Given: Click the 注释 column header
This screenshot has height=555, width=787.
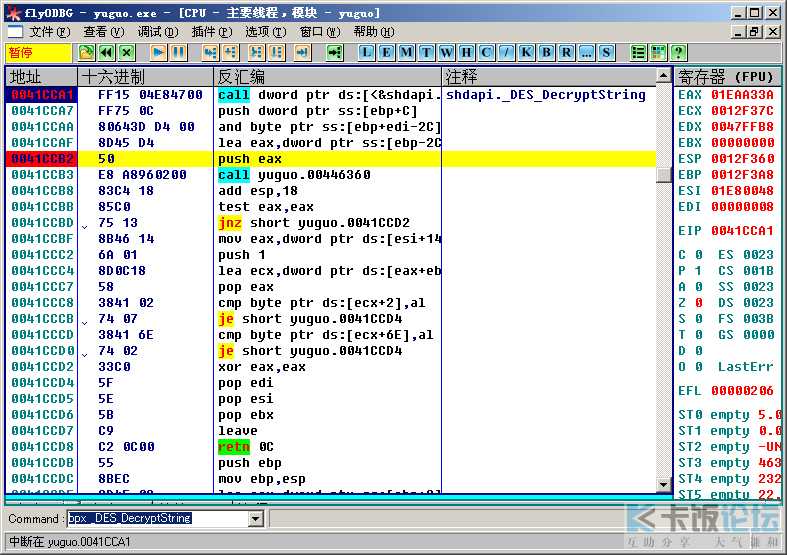Looking at the screenshot, I should pyautogui.click(x=549, y=77).
